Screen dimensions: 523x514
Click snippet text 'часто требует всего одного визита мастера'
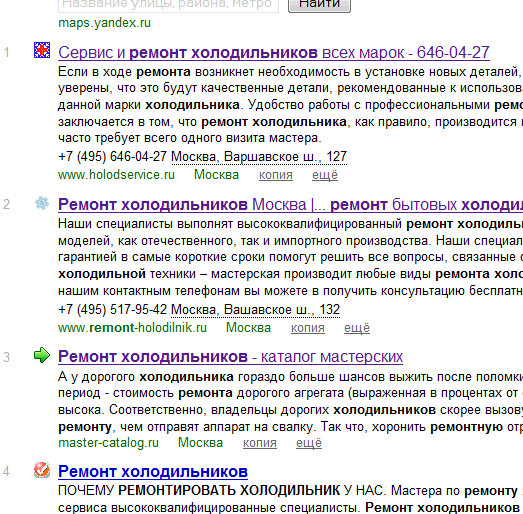click(x=190, y=138)
